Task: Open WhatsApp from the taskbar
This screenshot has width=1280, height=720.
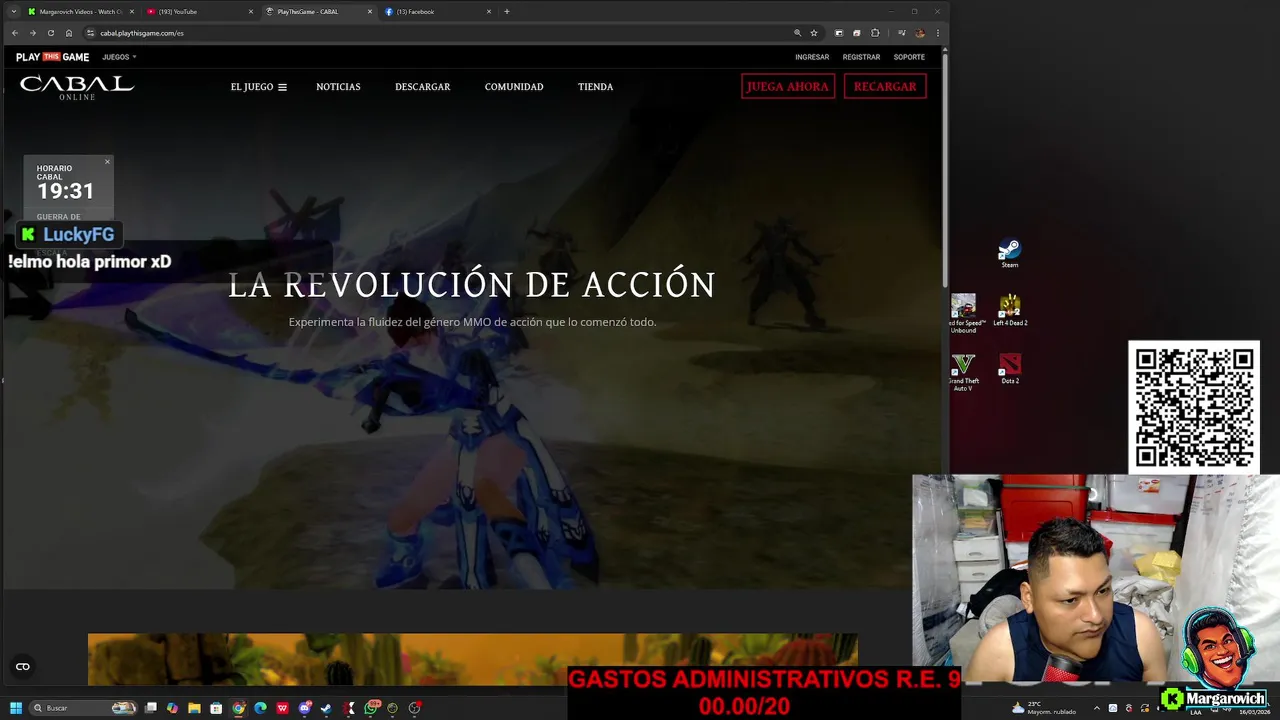Action: [371, 708]
